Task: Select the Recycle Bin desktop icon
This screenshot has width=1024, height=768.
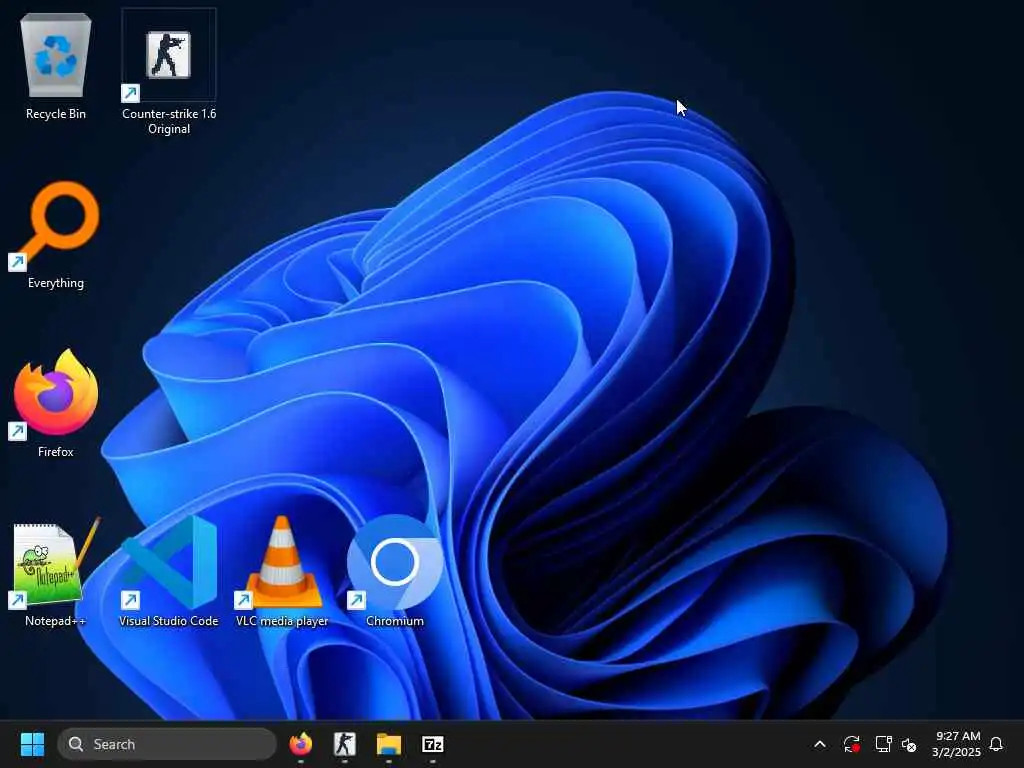Action: click(56, 56)
